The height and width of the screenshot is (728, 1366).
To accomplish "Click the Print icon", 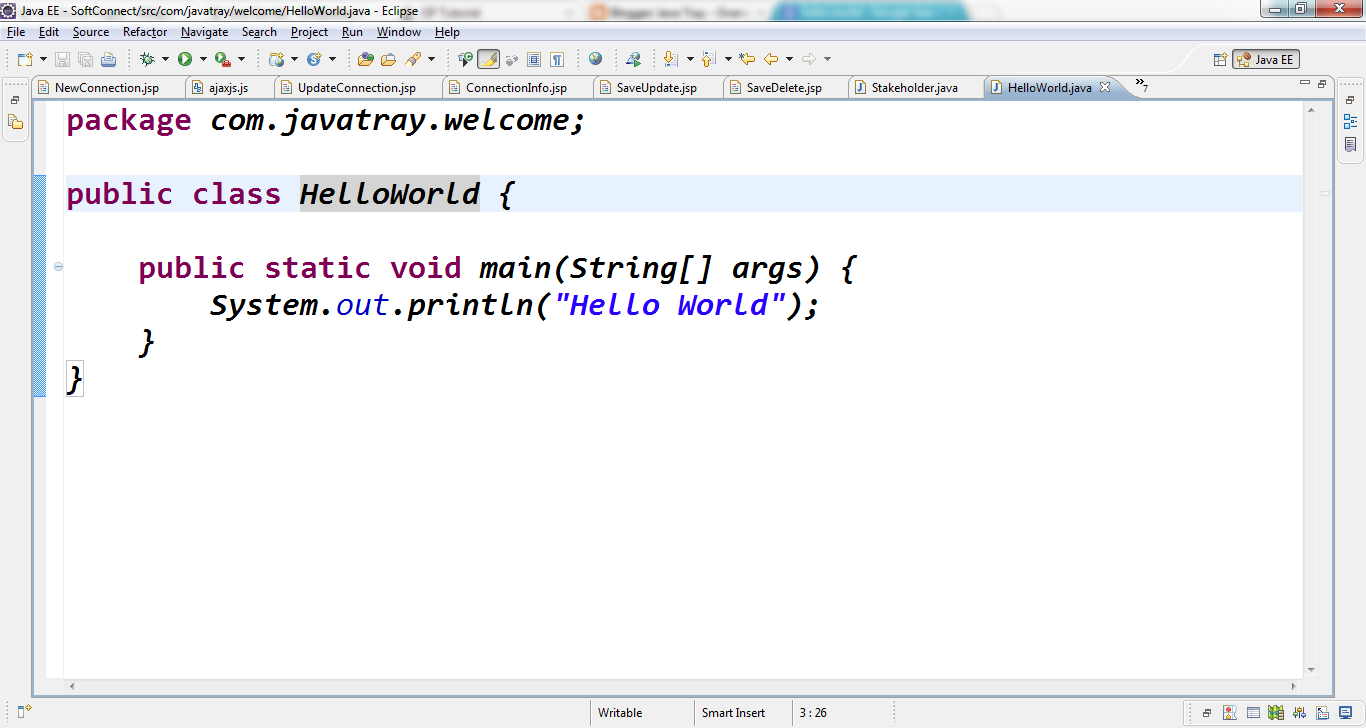I will tap(109, 58).
